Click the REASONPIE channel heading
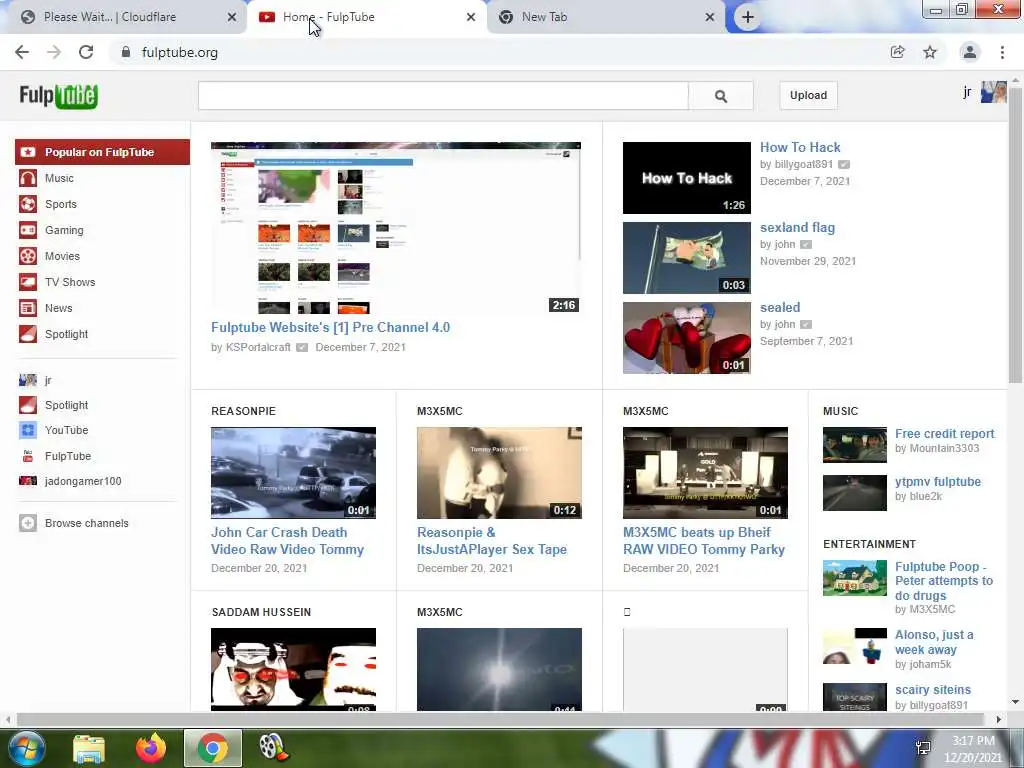Screen dimensions: 1024x768 click(244, 411)
